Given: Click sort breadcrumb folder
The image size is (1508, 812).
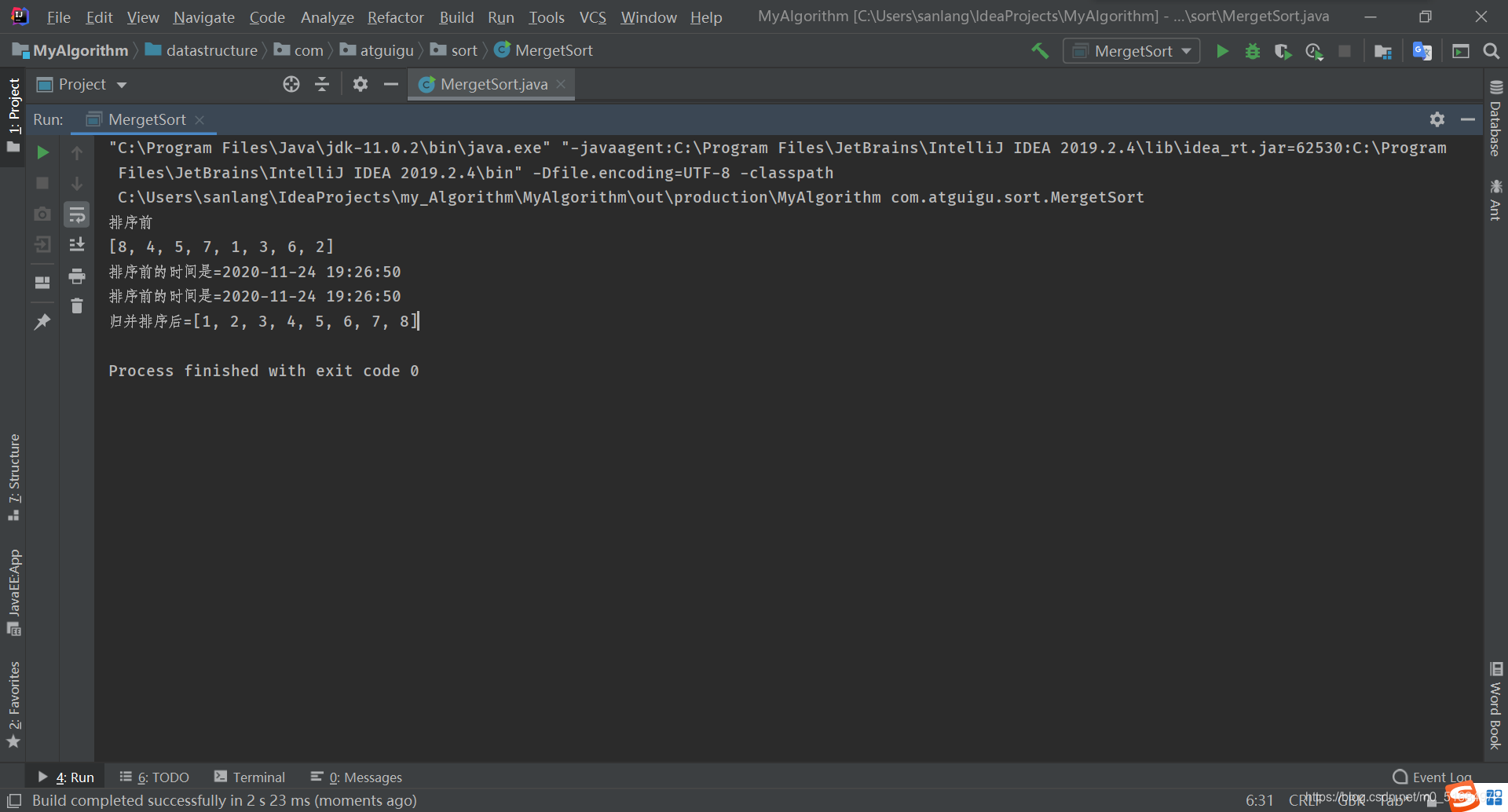Looking at the screenshot, I should 454,51.
